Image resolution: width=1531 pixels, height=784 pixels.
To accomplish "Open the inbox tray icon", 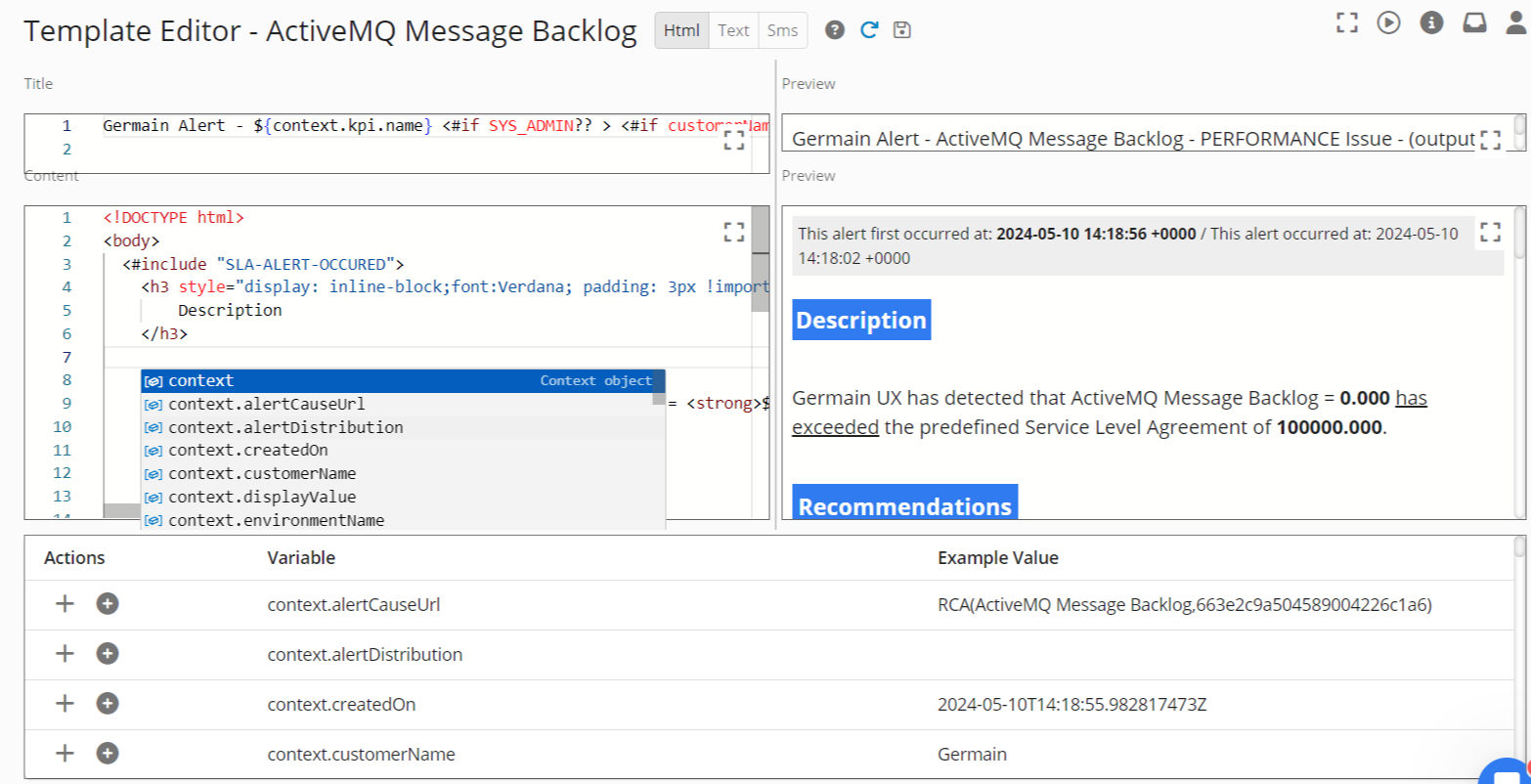I will pos(1474,22).
